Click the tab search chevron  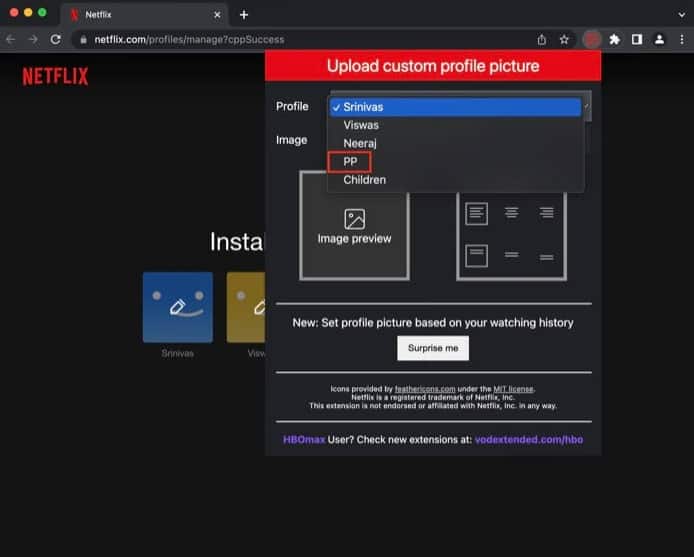pos(682,15)
